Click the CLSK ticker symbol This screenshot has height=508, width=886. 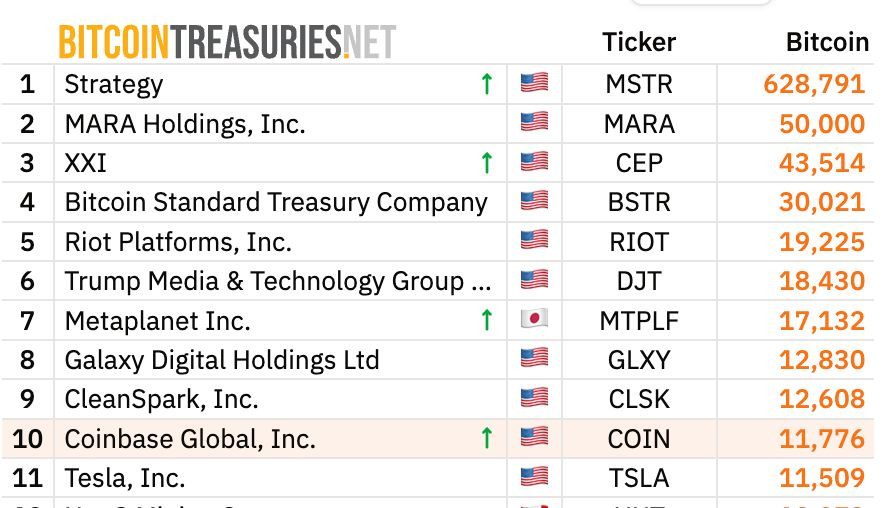(639, 400)
